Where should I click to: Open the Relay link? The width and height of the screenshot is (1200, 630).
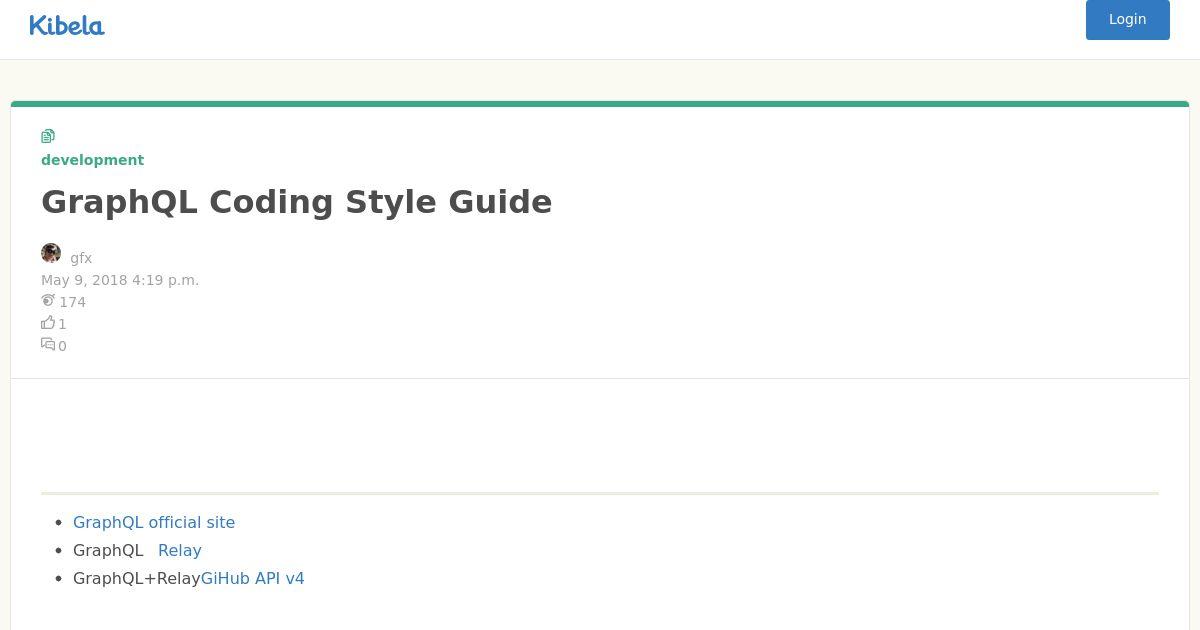coord(180,550)
